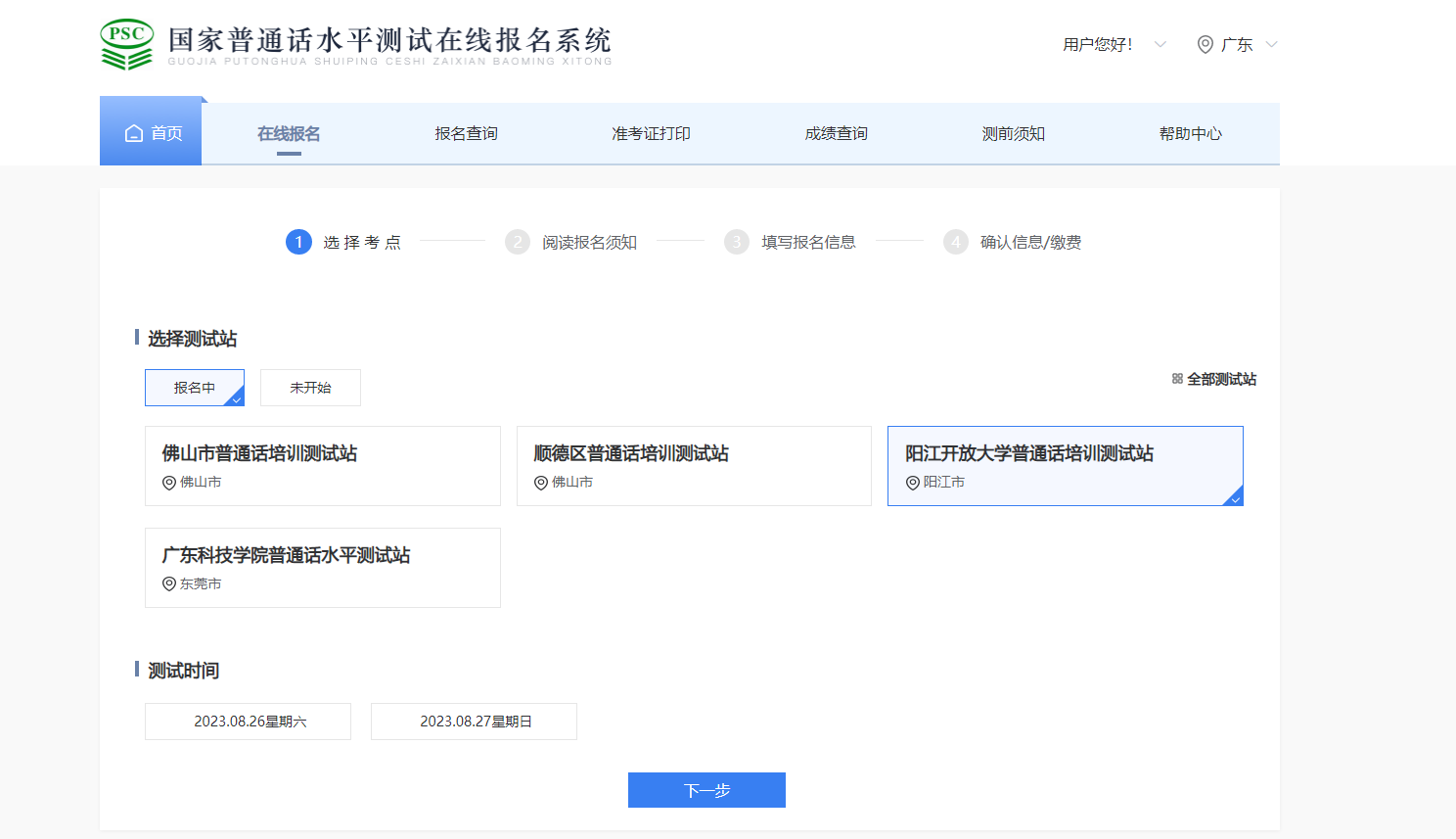
Task: Open the 在线报名 tab
Action: tap(289, 133)
